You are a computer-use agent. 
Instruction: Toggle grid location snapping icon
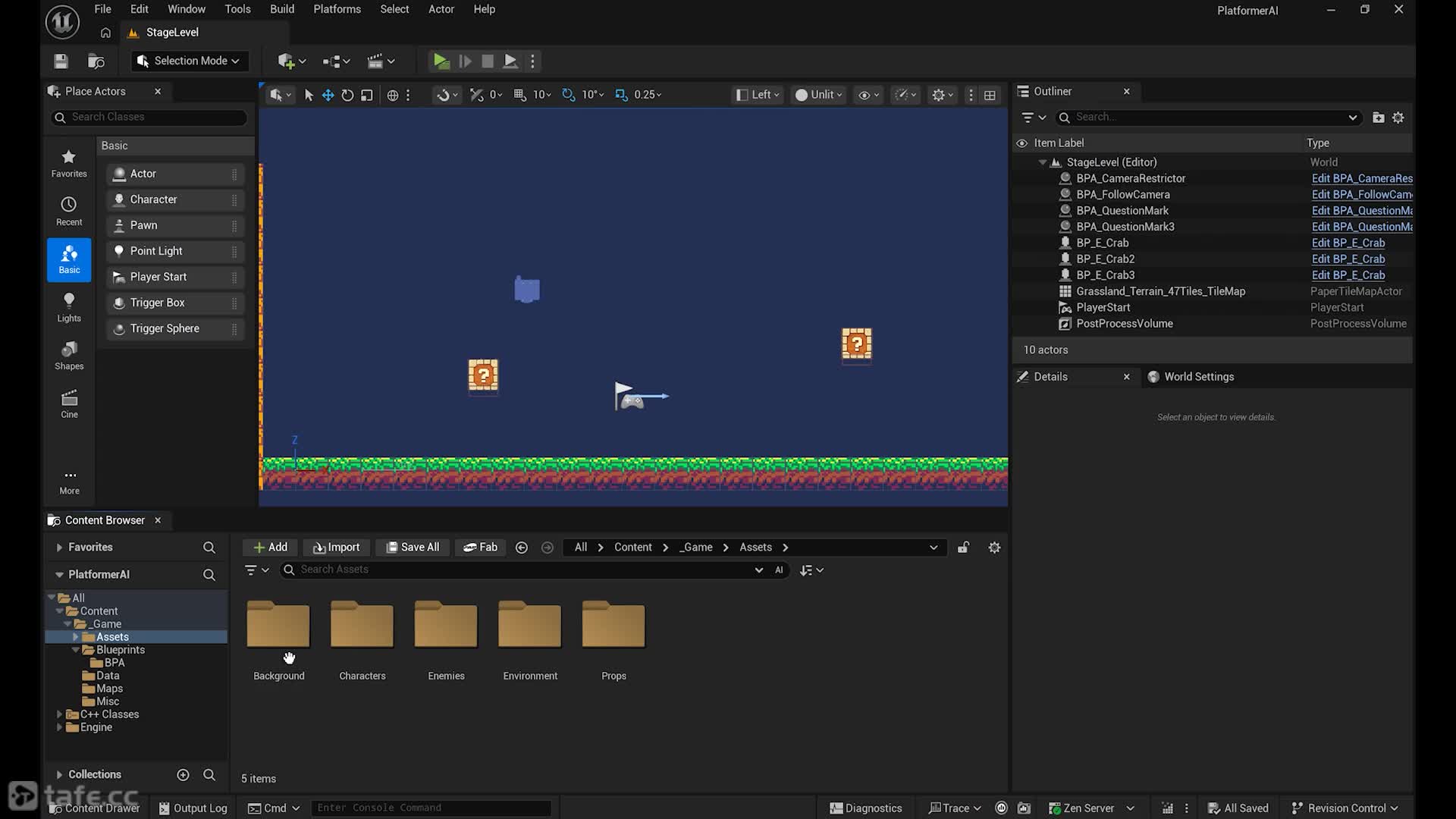tap(519, 95)
